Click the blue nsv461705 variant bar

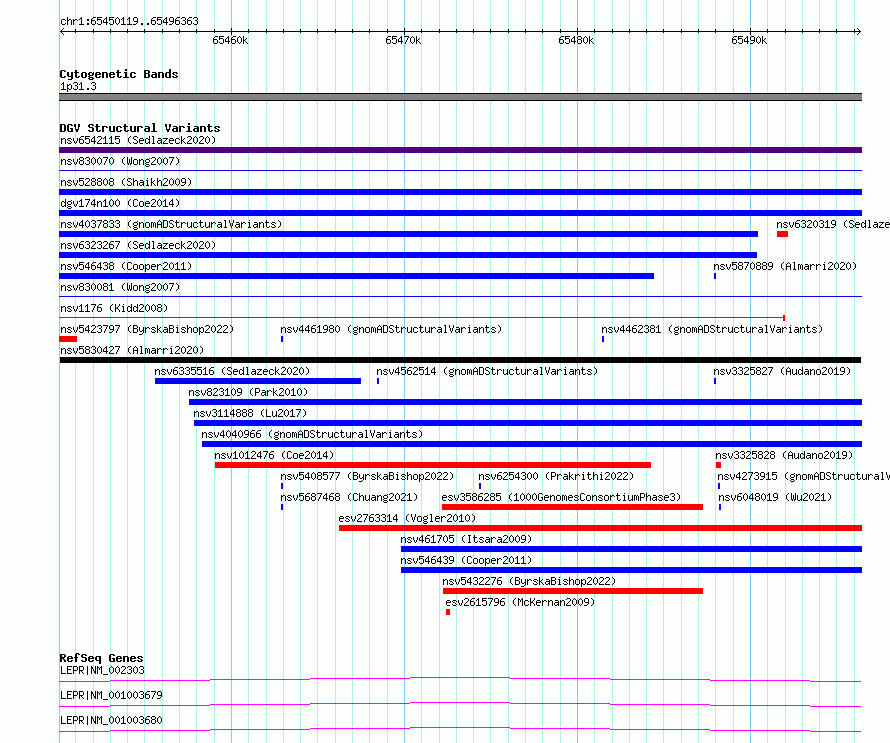pos(631,549)
